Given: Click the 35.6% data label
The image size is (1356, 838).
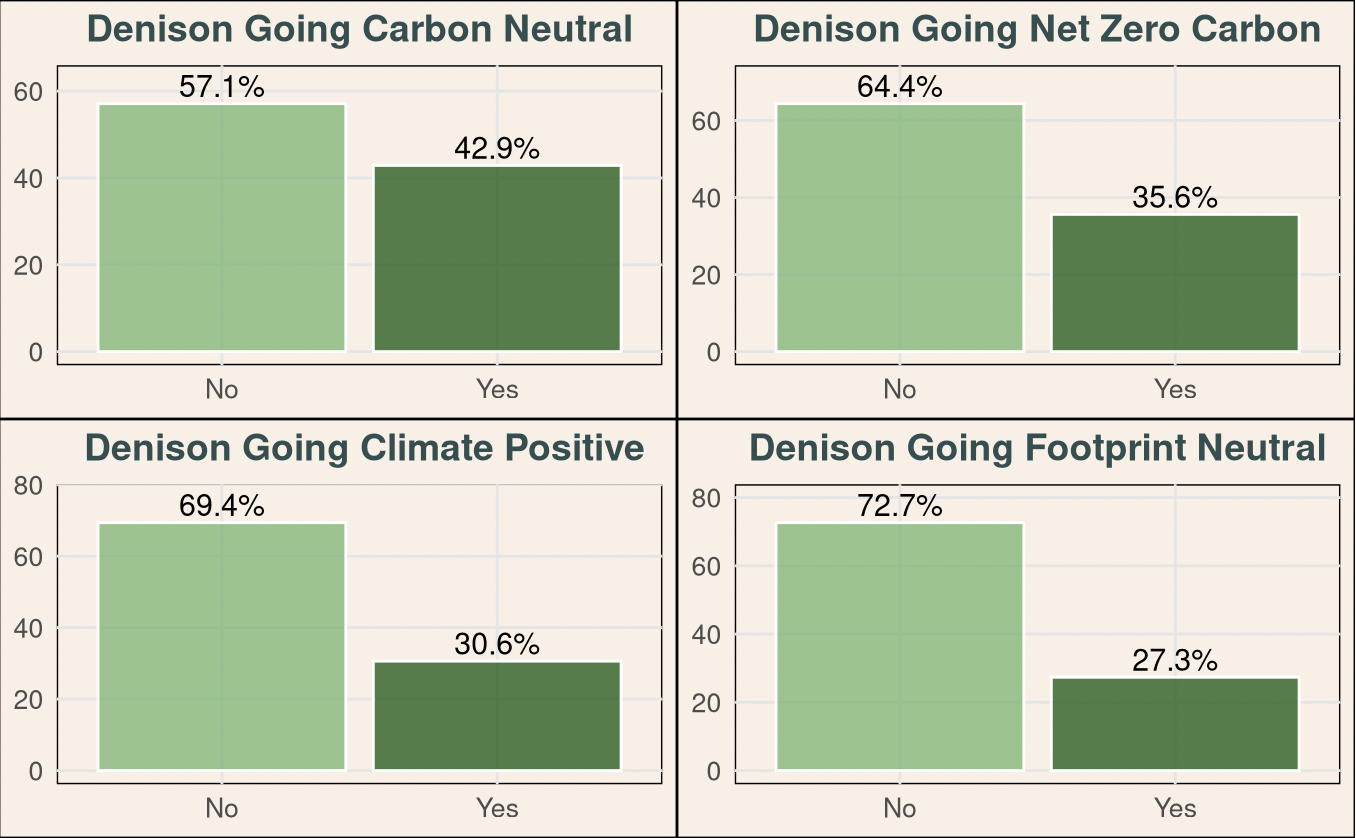Looking at the screenshot, I should [1175, 198].
